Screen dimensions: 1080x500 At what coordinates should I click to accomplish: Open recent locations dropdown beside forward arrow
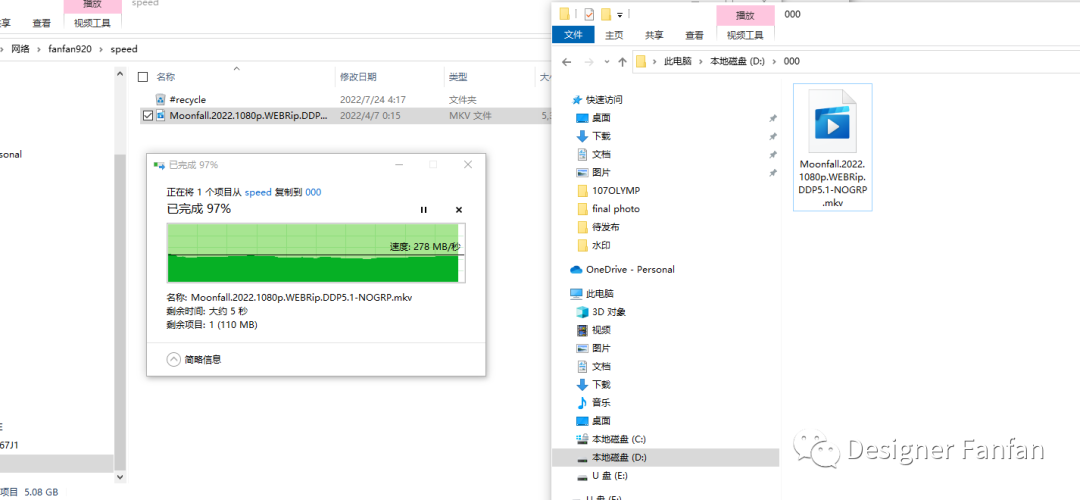click(606, 61)
